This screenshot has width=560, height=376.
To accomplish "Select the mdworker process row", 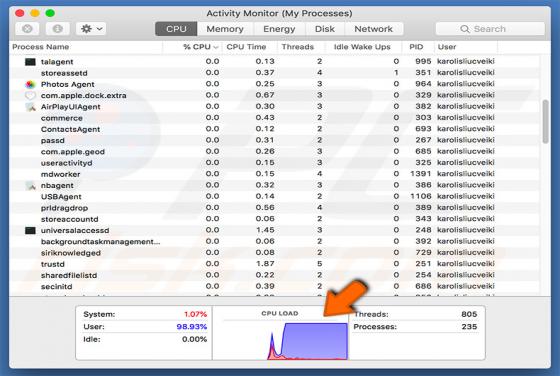I will point(274,174).
